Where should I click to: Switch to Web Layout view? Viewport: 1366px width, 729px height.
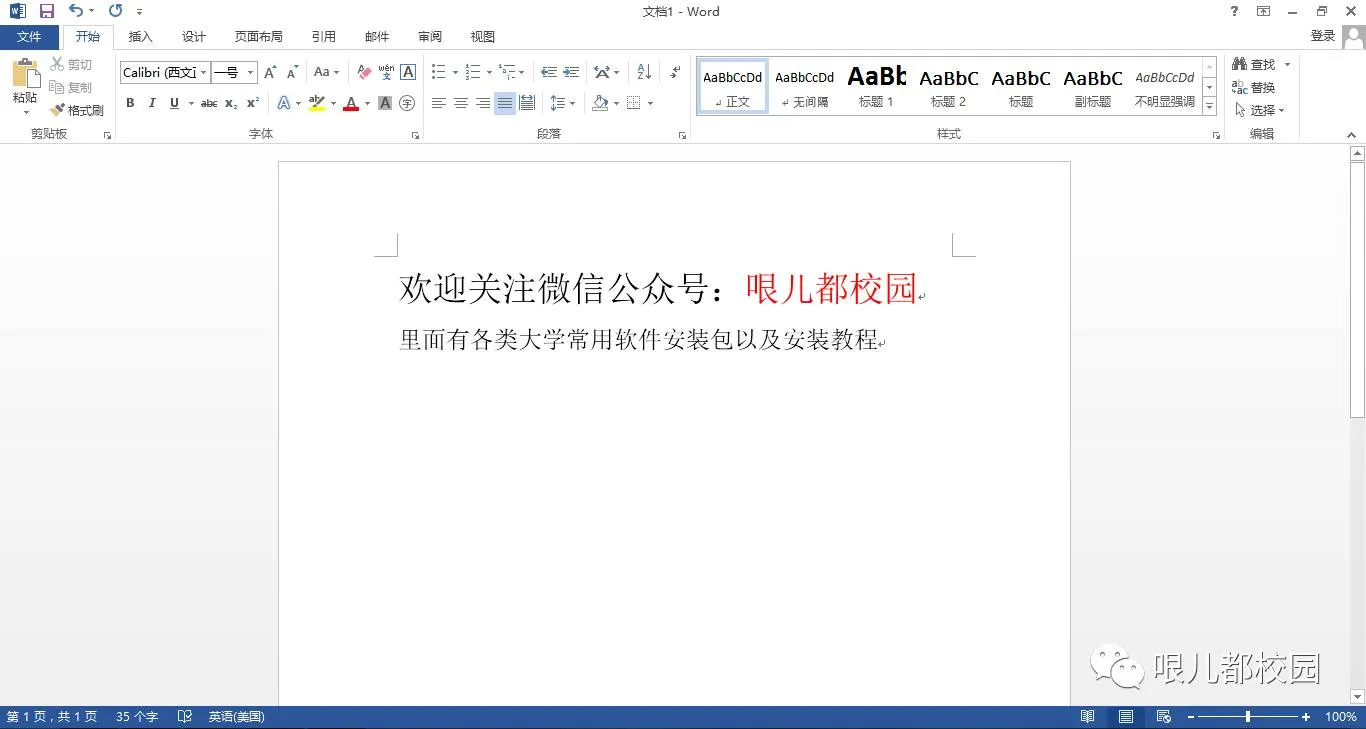1163,717
